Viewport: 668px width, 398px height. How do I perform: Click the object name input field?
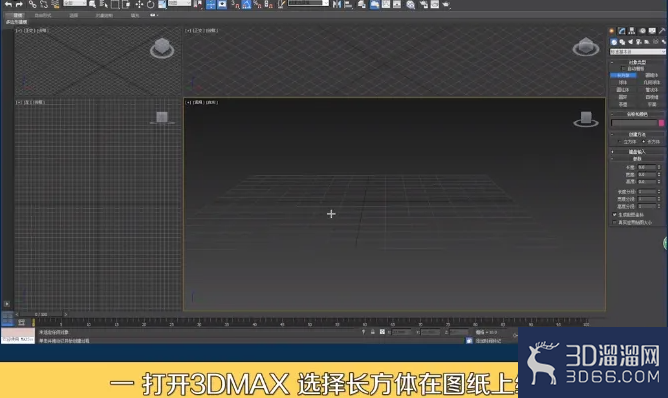634,123
